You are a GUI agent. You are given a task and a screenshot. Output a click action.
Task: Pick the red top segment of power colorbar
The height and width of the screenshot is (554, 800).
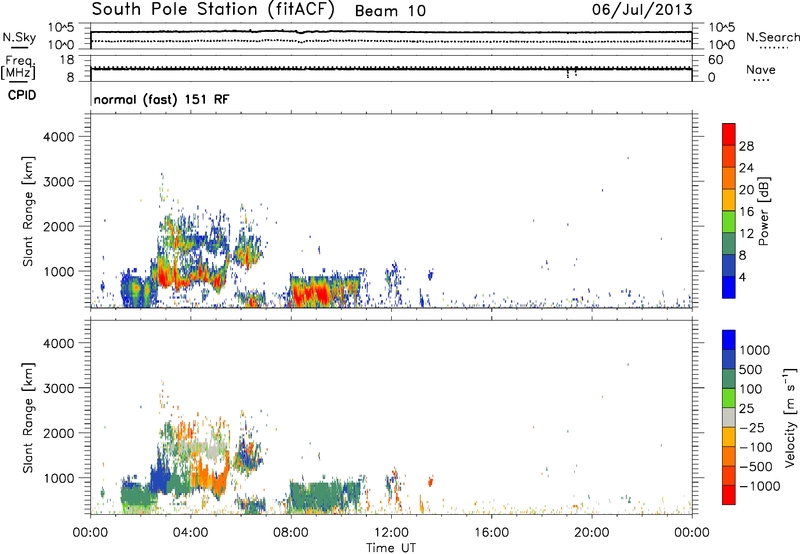click(x=729, y=135)
